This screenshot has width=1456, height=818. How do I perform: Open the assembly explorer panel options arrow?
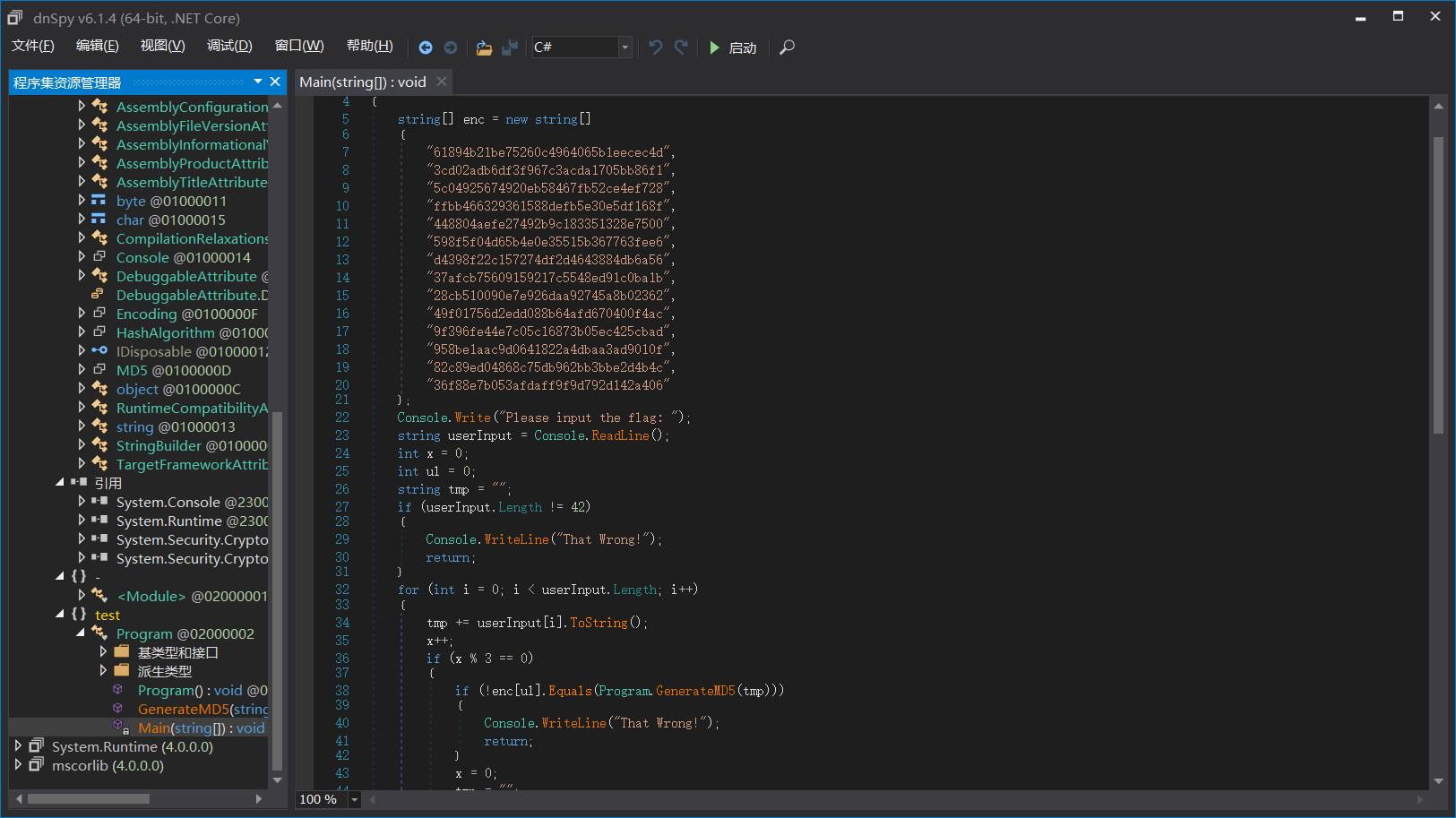[x=258, y=82]
